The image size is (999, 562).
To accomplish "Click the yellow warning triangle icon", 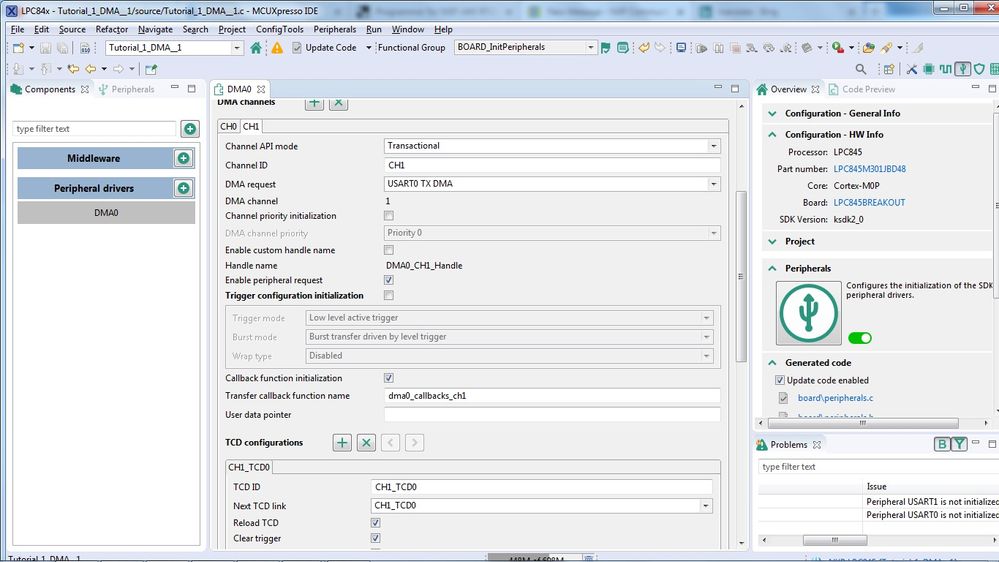I will click(x=277, y=48).
